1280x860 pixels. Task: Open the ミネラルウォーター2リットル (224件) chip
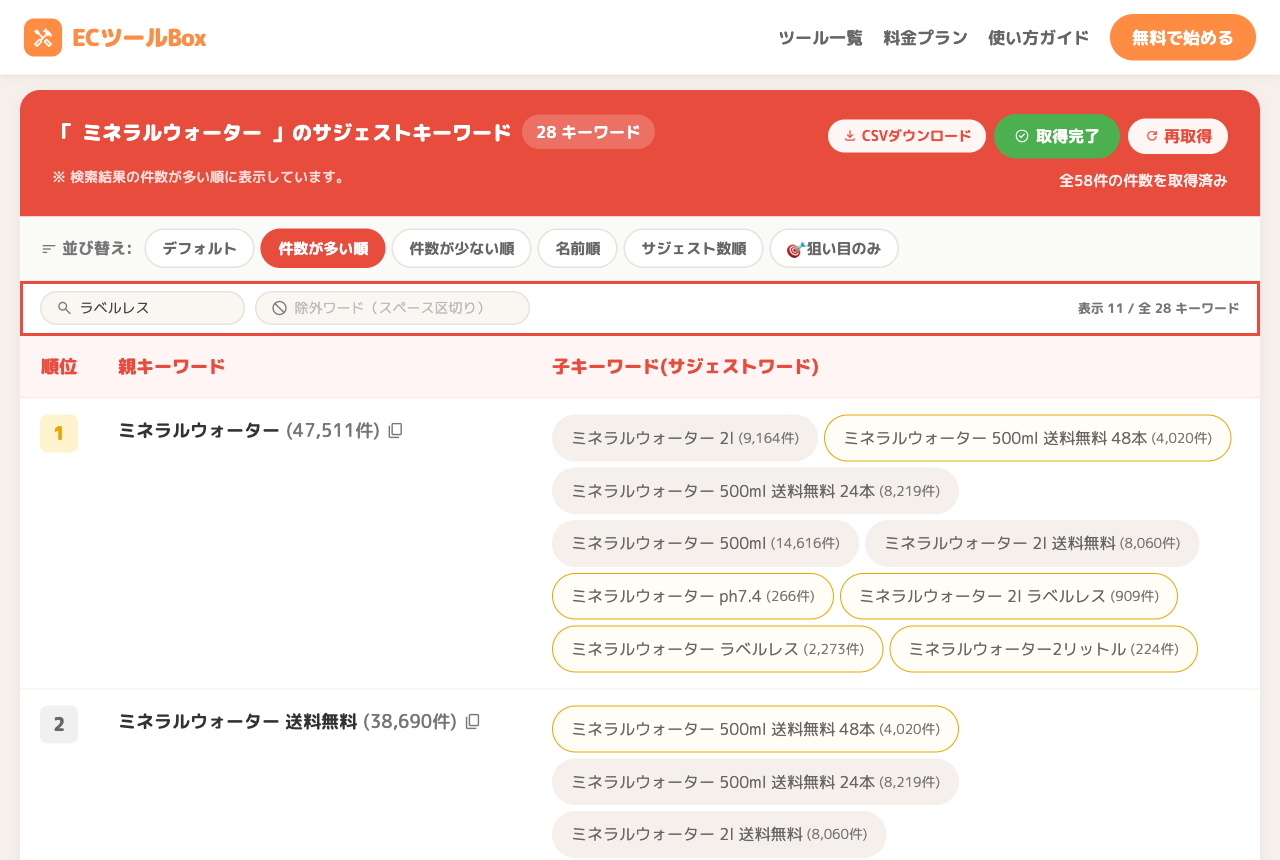[x=1043, y=649]
